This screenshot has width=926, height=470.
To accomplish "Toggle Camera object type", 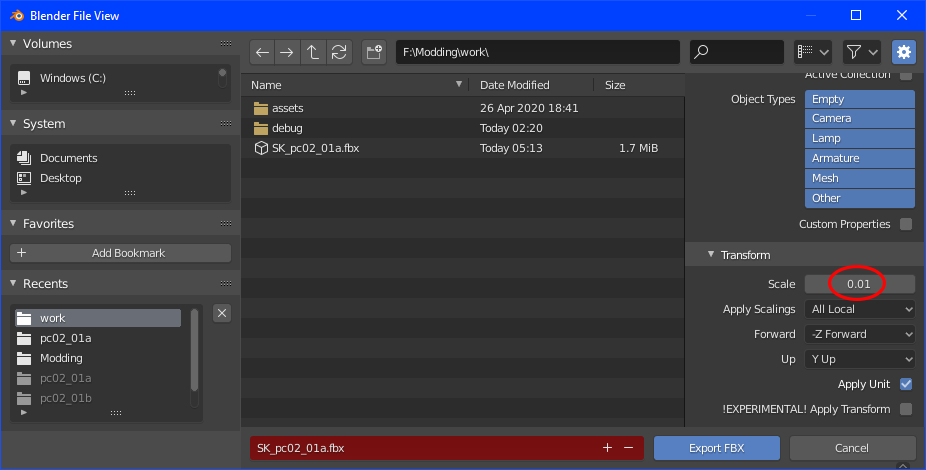I will click(x=860, y=118).
